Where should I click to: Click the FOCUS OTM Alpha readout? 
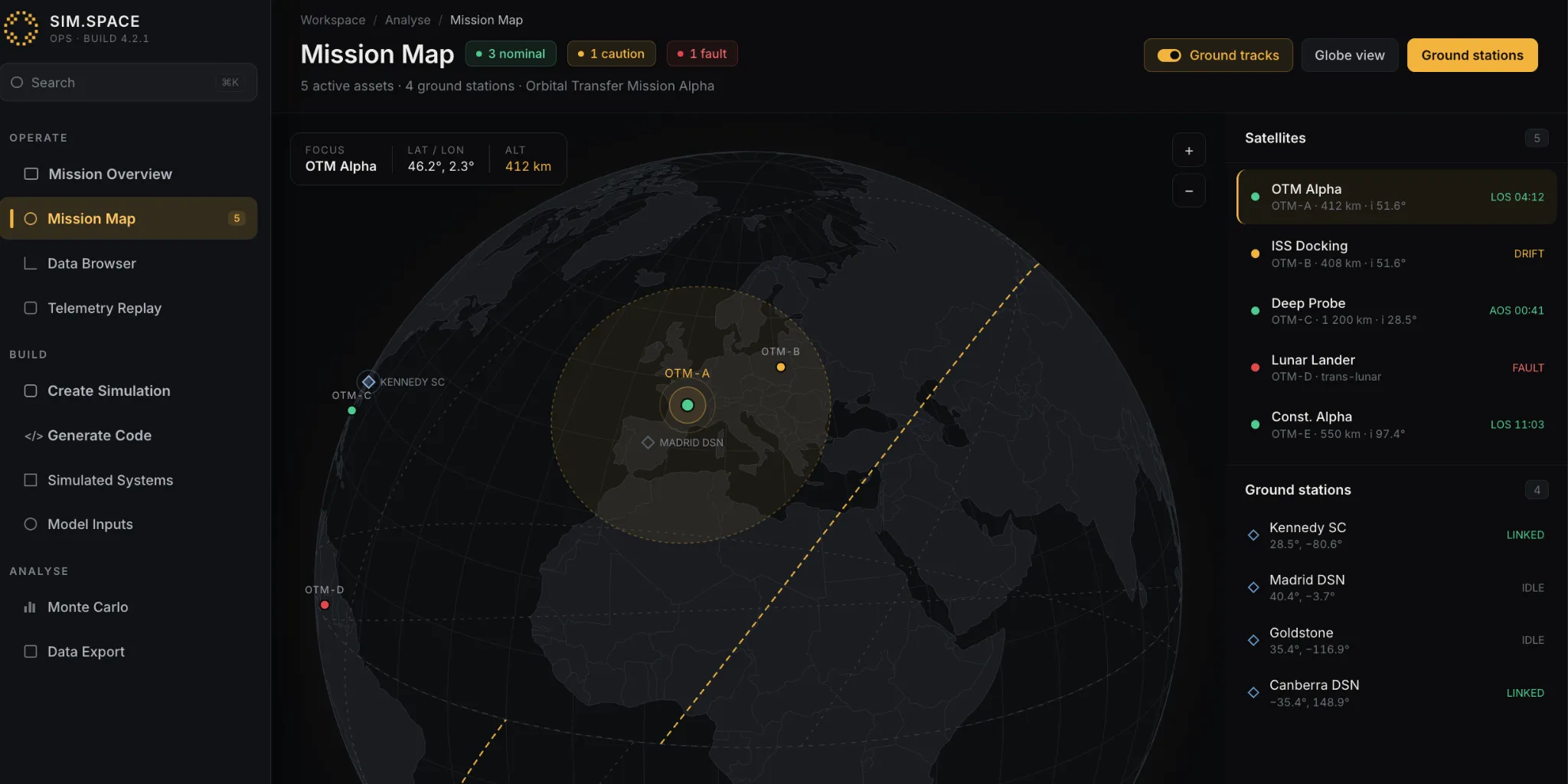pyautogui.click(x=341, y=158)
